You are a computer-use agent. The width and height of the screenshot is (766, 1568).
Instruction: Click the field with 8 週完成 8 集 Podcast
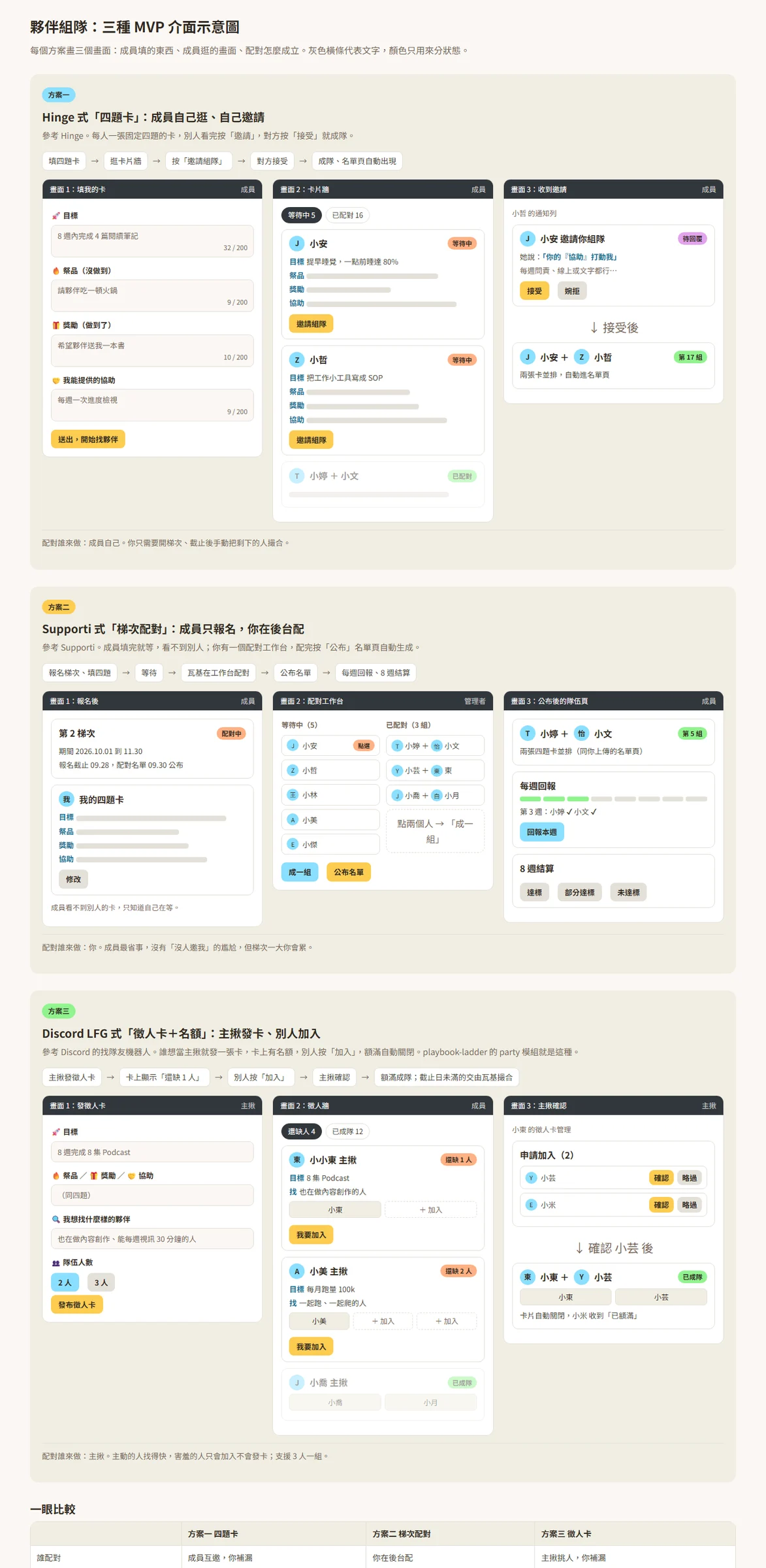click(152, 1152)
